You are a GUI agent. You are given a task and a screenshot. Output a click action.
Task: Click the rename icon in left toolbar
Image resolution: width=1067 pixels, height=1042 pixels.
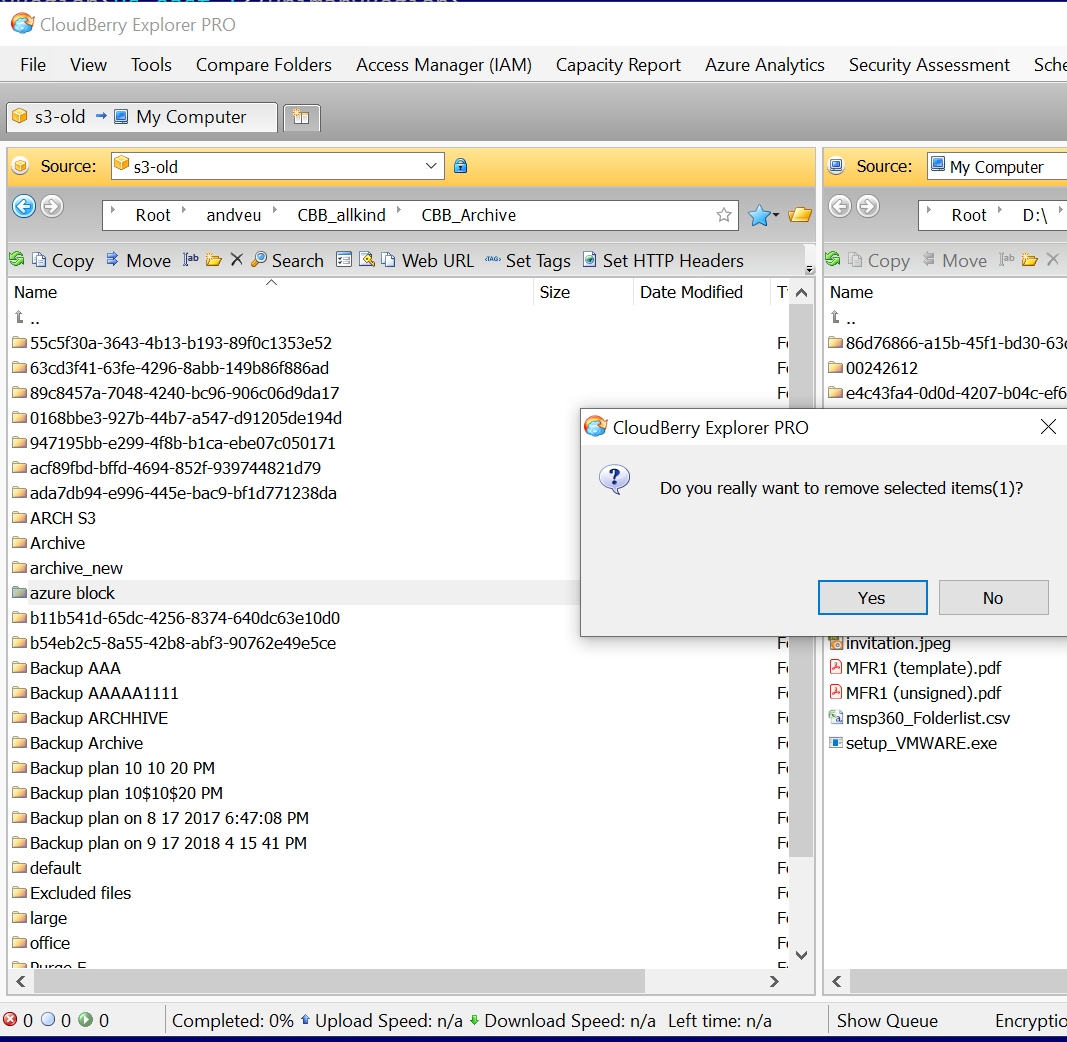coord(191,259)
